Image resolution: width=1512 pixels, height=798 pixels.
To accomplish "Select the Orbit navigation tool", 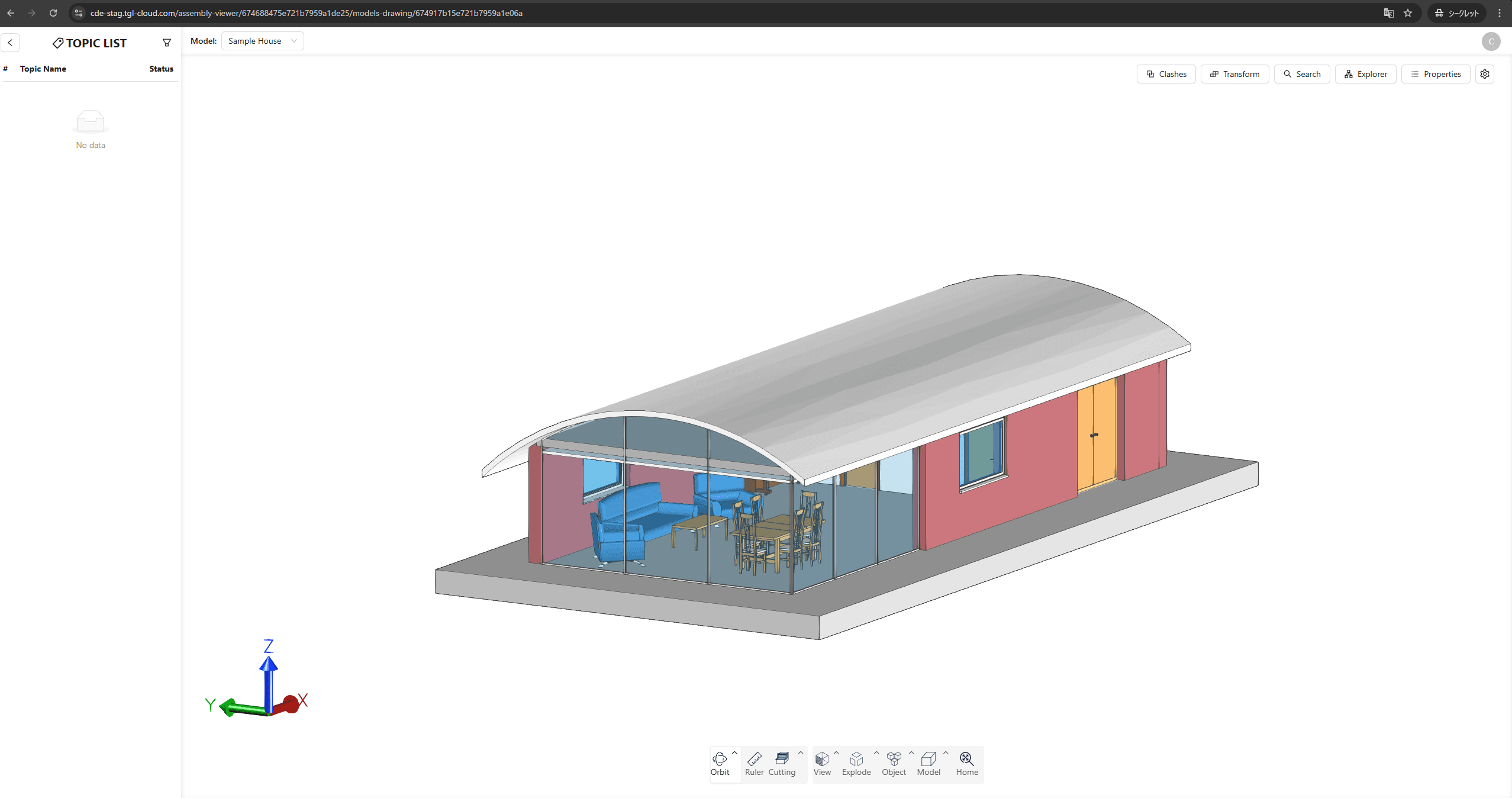I will 720,764.
